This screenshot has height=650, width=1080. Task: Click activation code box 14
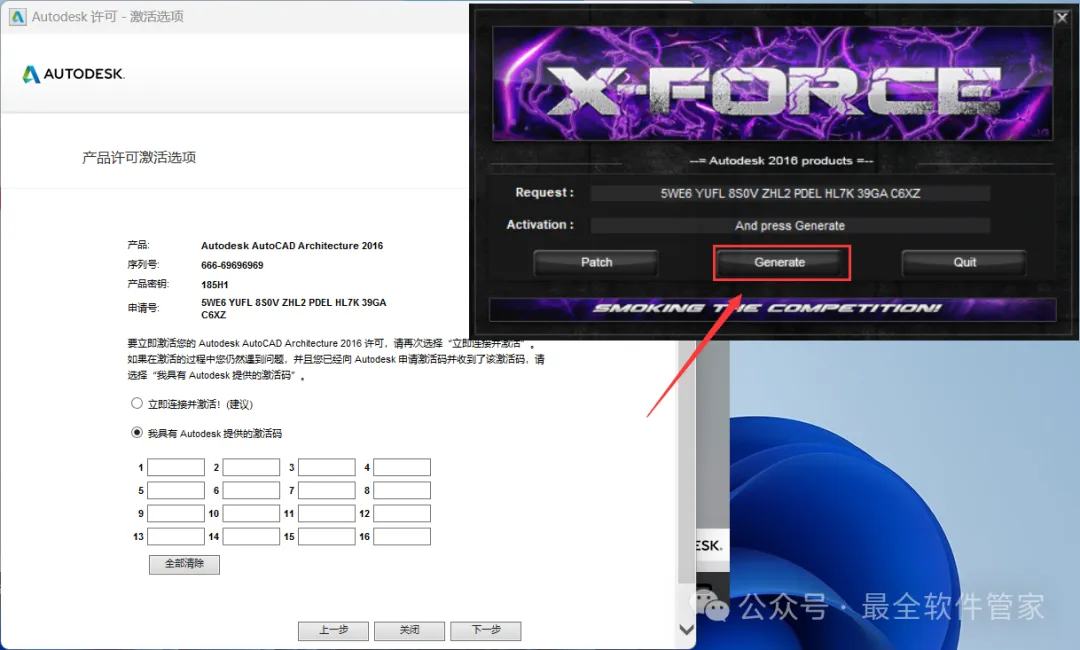[251, 536]
